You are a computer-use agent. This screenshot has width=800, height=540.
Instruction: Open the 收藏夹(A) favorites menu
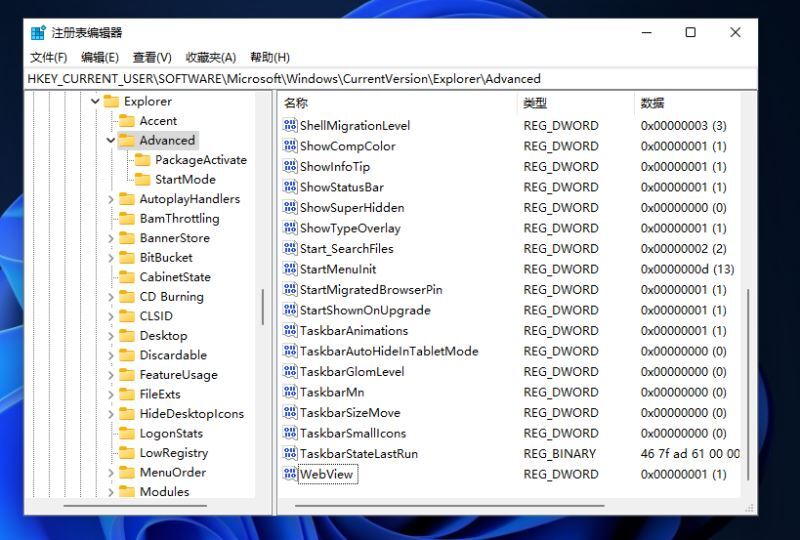[x=210, y=57]
